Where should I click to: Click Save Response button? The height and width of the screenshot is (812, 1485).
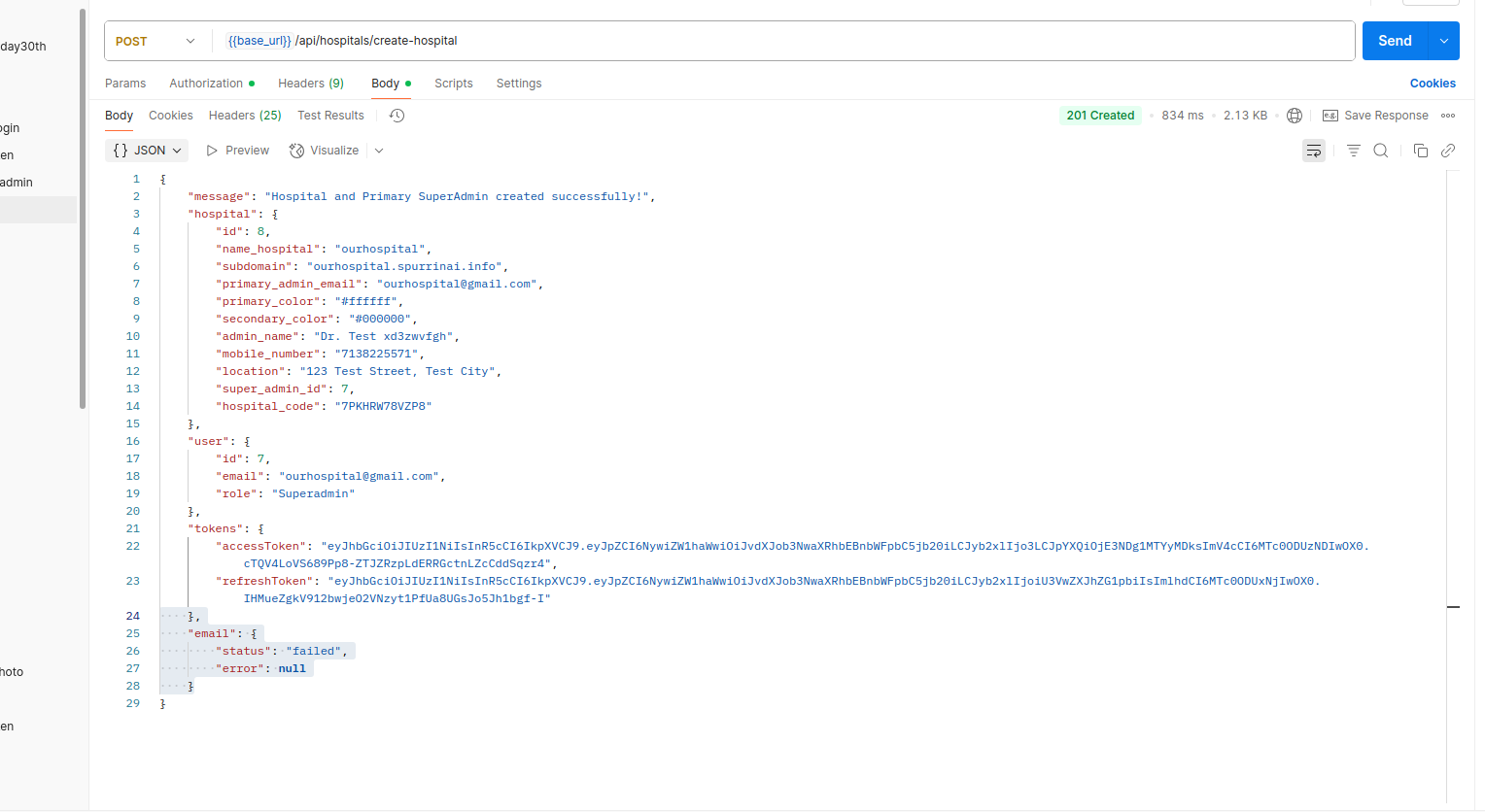1376,116
